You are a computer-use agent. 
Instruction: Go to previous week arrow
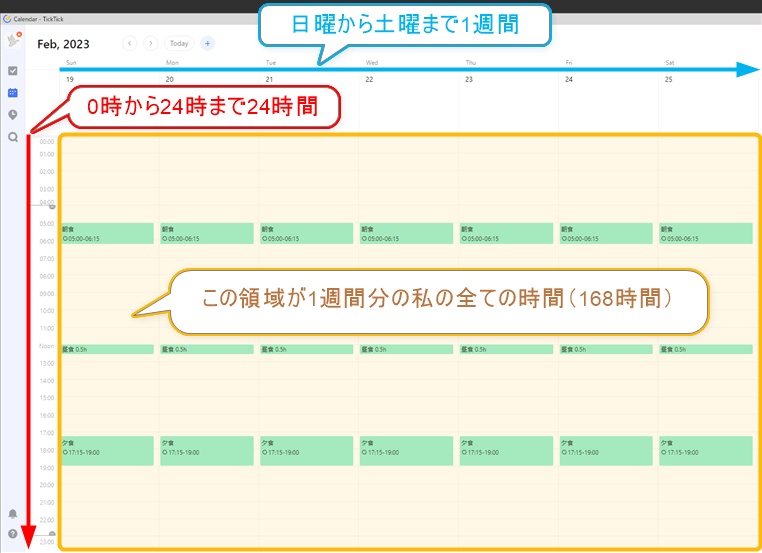[130, 43]
